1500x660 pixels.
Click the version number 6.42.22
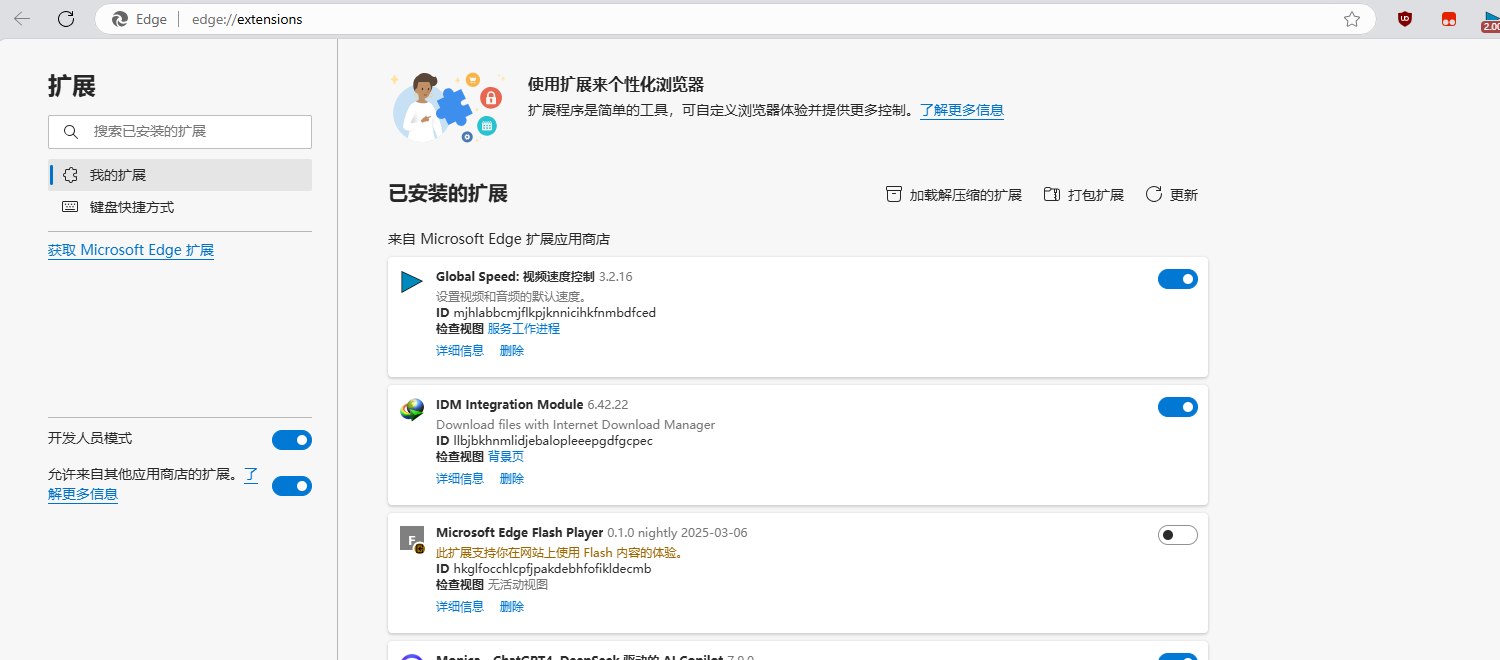pos(608,404)
